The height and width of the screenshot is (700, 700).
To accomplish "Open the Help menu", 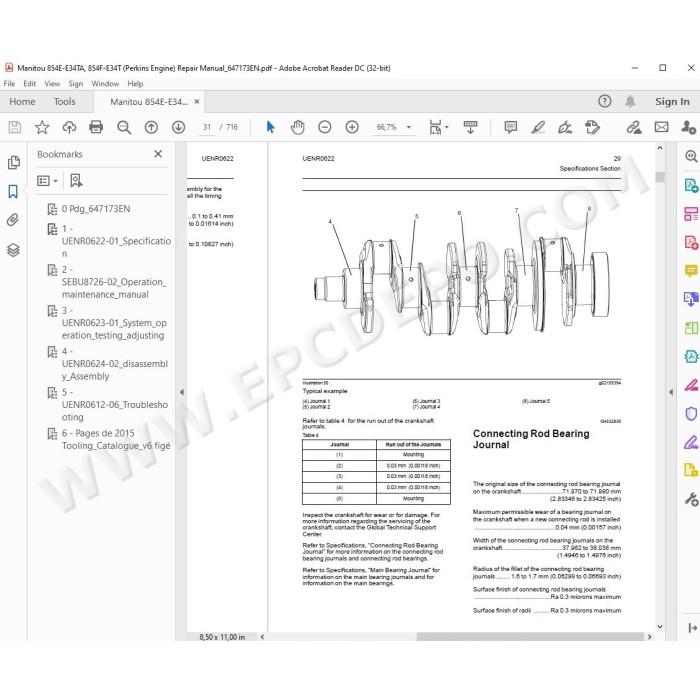I will tap(135, 83).
